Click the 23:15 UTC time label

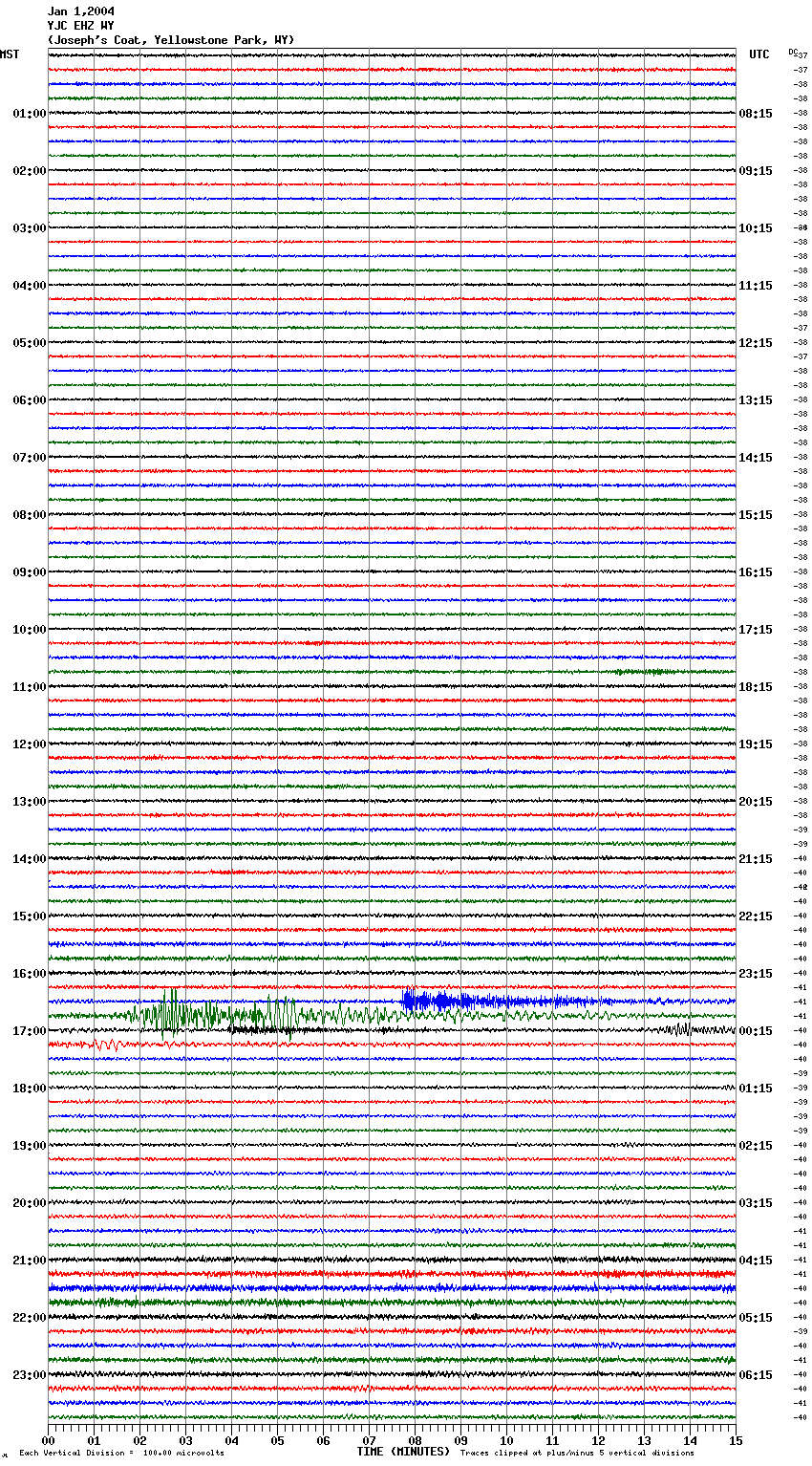pyautogui.click(x=756, y=974)
